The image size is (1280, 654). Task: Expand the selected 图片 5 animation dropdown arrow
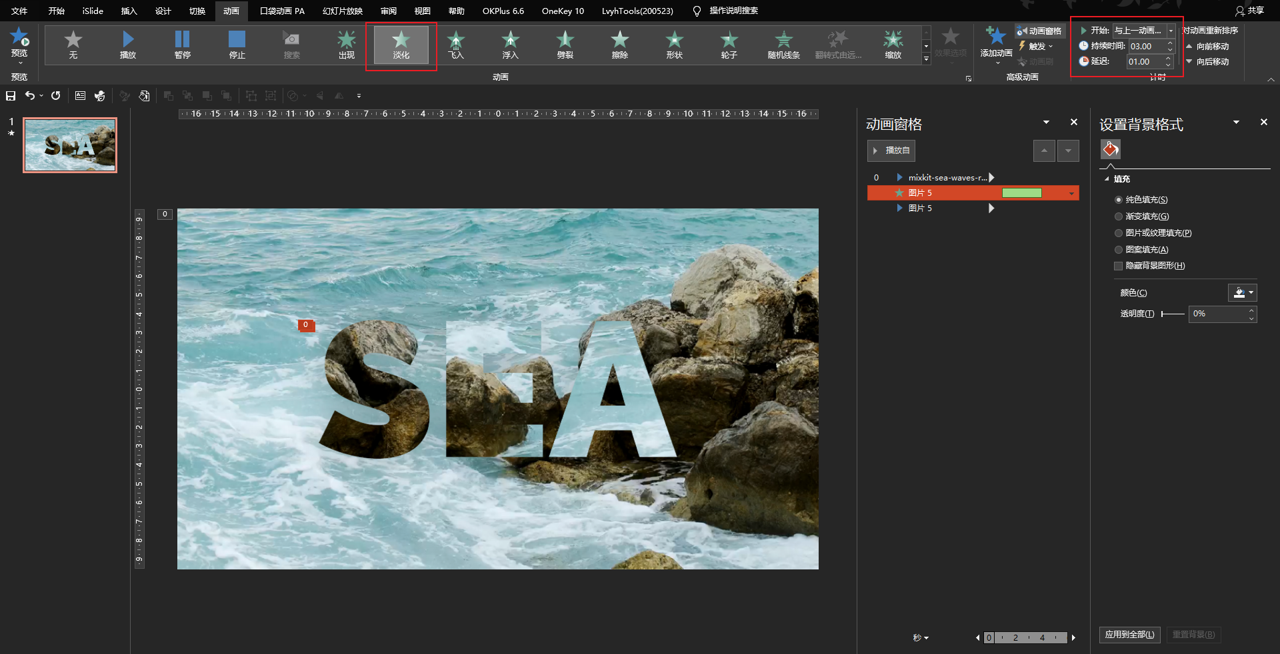[1072, 193]
